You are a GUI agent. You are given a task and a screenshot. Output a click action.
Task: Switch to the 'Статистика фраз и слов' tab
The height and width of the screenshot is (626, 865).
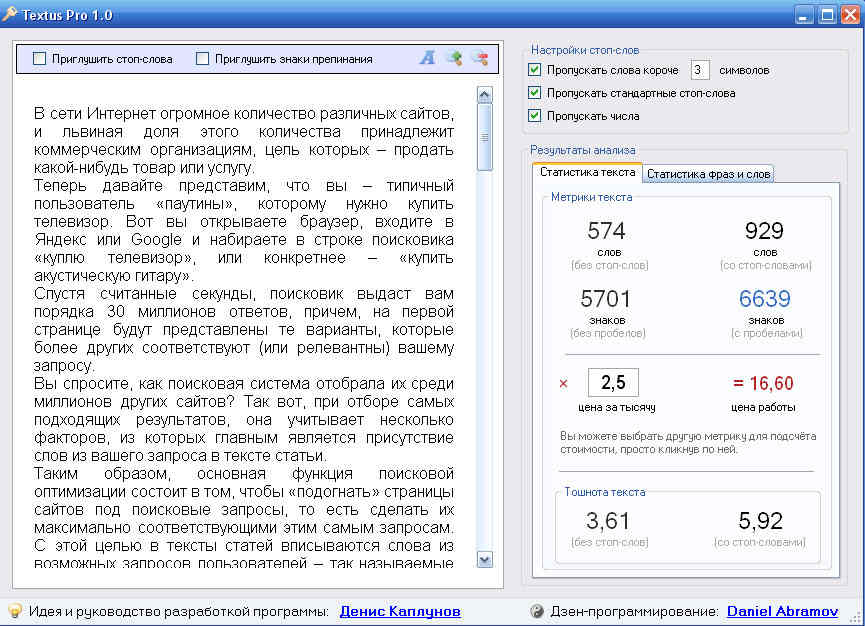pos(709,173)
